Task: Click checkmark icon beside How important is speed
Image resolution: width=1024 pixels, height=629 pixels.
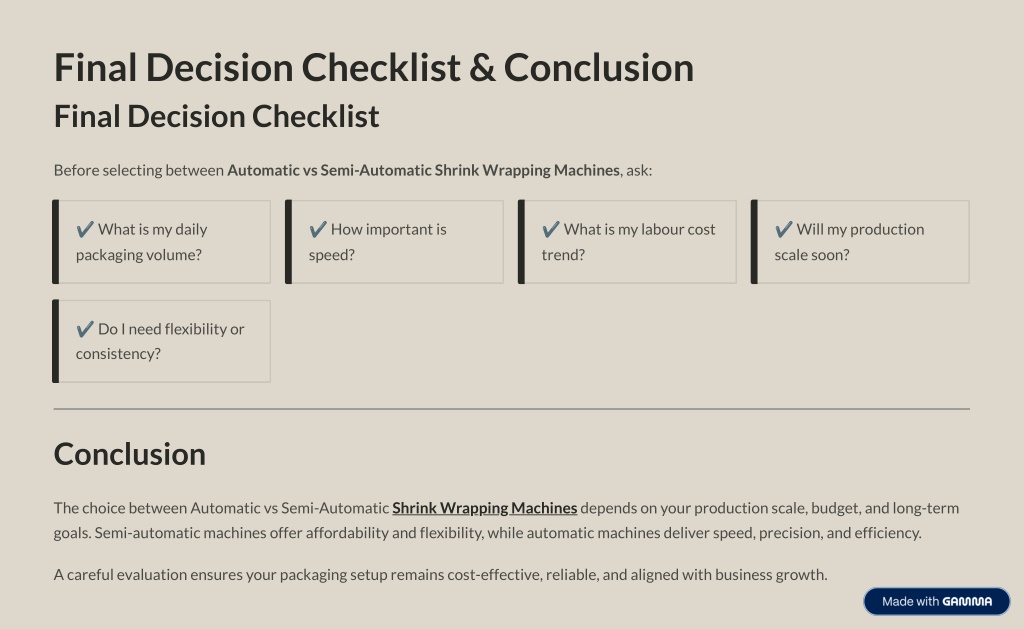Action: coord(318,229)
